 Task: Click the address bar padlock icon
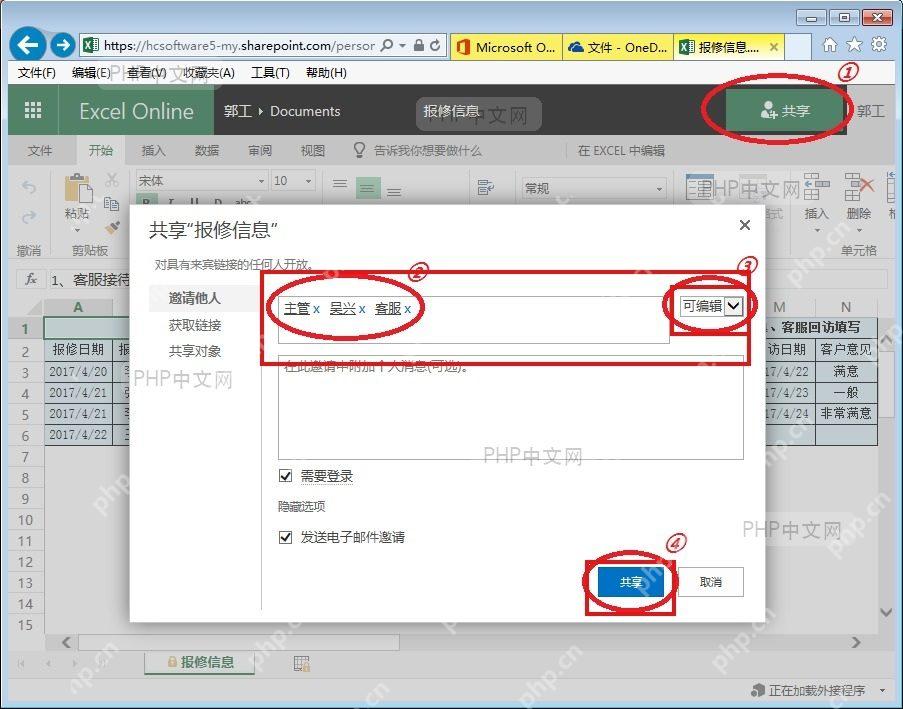coord(419,45)
